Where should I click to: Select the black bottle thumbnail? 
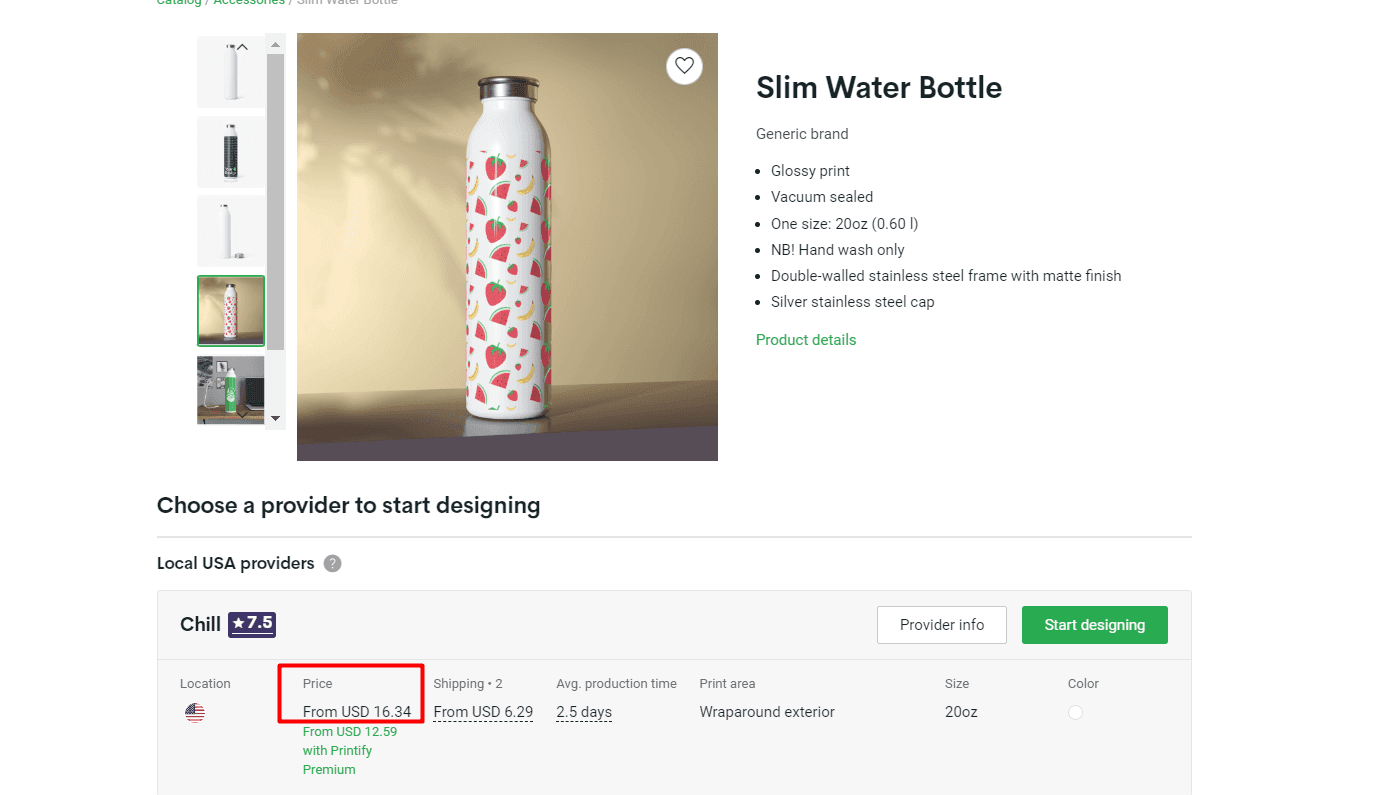pyautogui.click(x=231, y=151)
